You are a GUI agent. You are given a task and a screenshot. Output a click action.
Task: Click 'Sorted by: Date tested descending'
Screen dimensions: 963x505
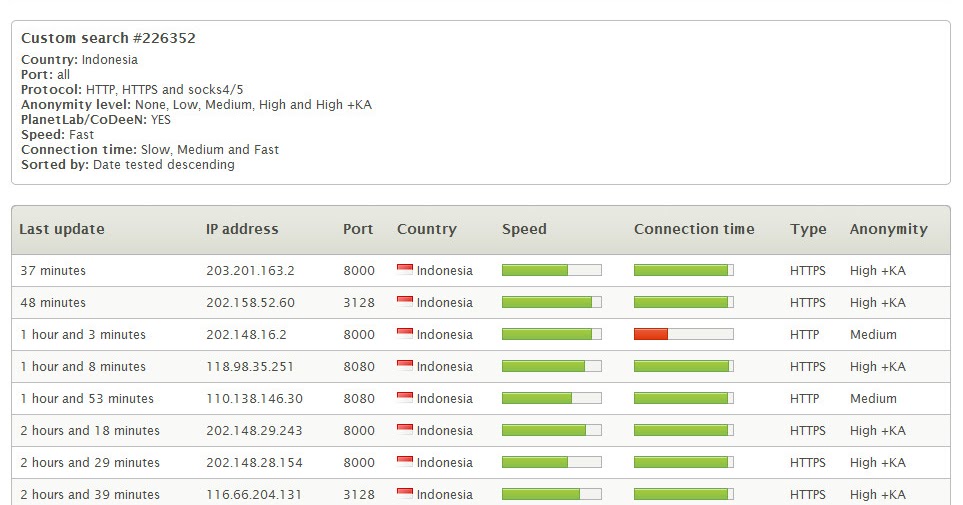128,165
